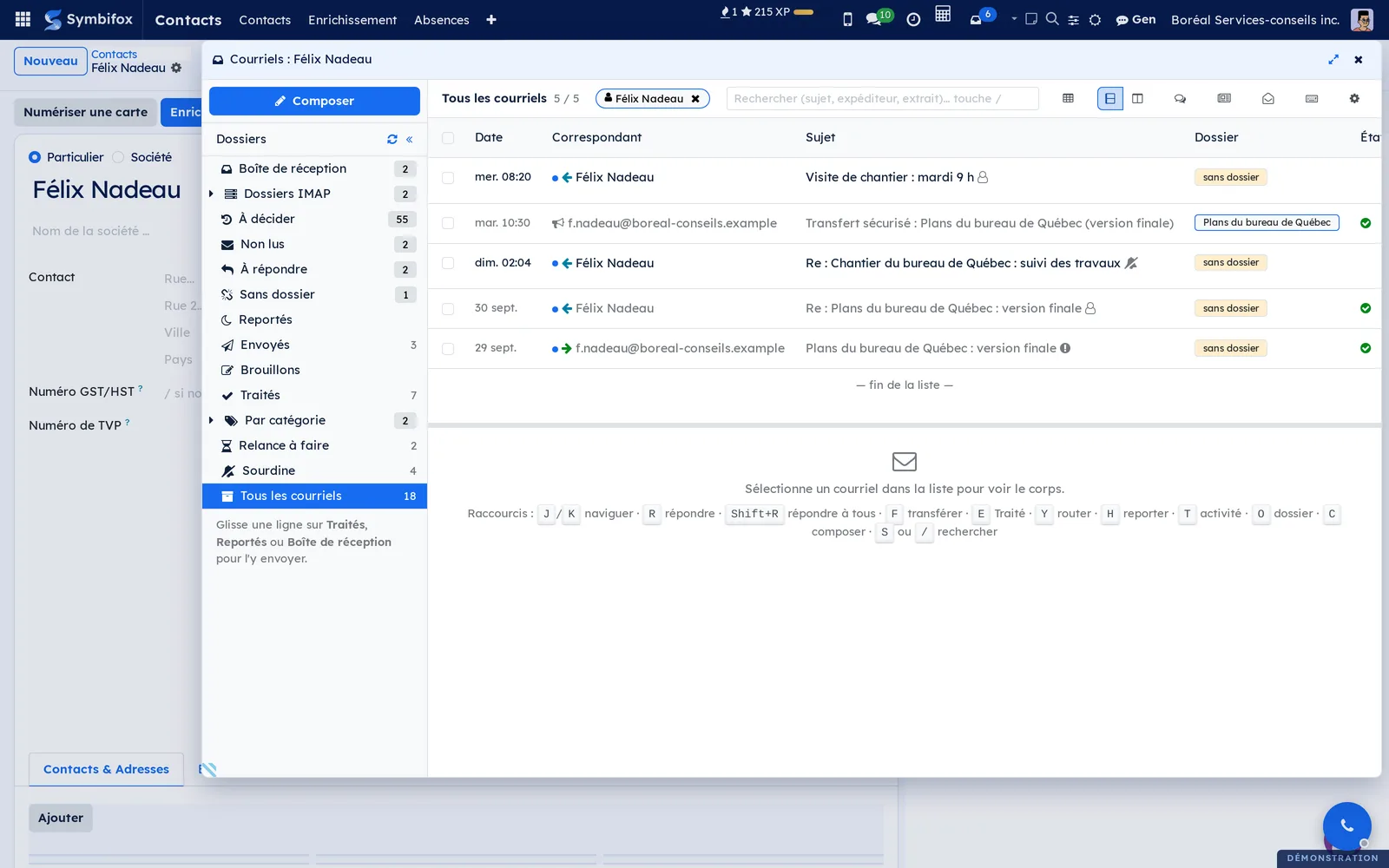Remove the Félix Nadeau filter chip
Viewport: 1389px width, 868px height.
(695, 99)
